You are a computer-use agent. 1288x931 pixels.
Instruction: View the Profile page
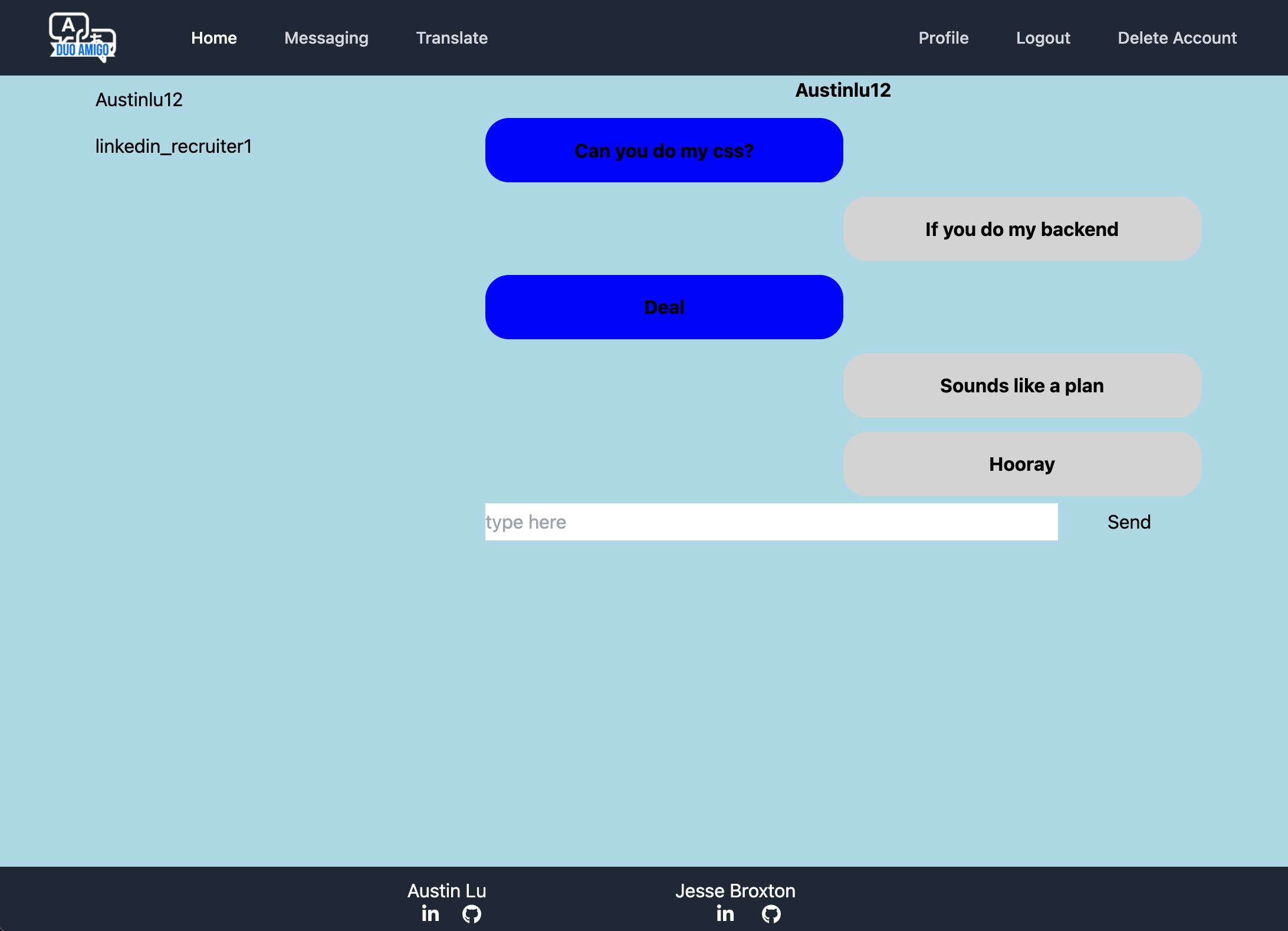click(x=943, y=38)
